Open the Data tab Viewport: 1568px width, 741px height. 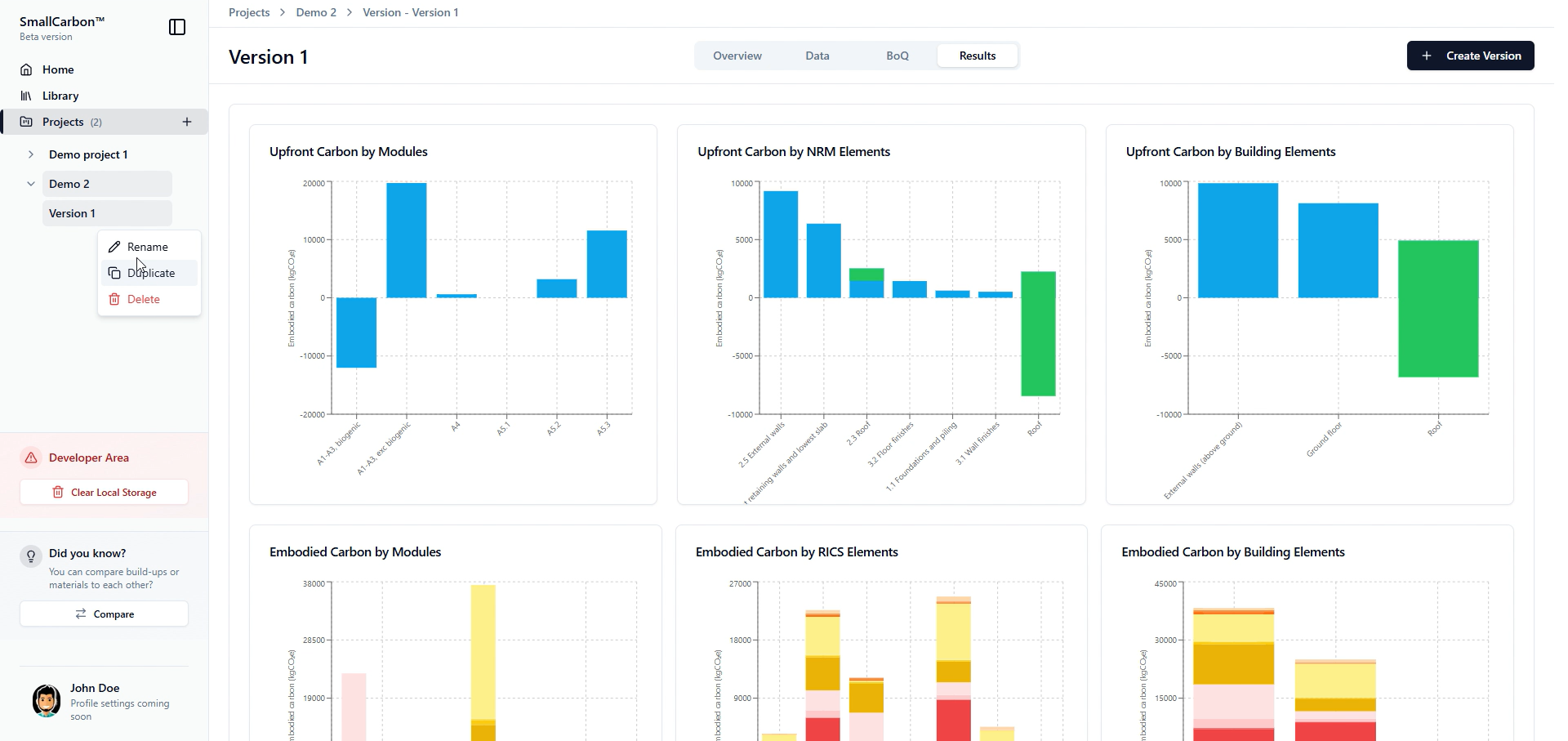(817, 56)
